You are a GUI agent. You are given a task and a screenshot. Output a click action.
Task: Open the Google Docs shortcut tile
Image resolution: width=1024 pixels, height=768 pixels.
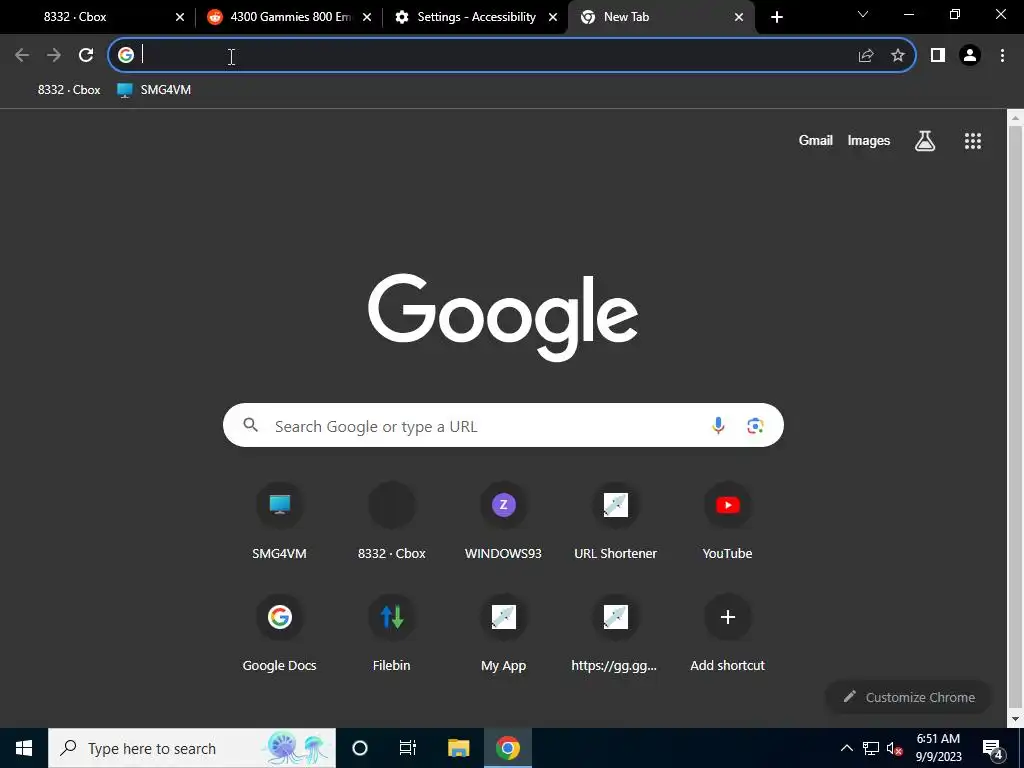click(x=280, y=633)
